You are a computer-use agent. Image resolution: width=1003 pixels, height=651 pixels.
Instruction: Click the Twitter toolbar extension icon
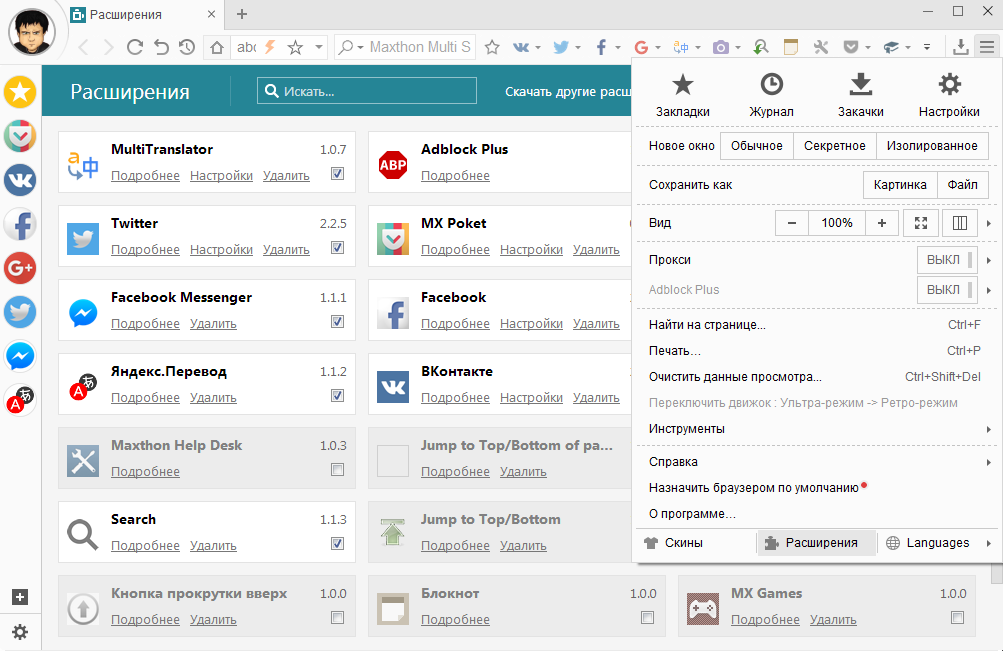pyautogui.click(x=561, y=47)
